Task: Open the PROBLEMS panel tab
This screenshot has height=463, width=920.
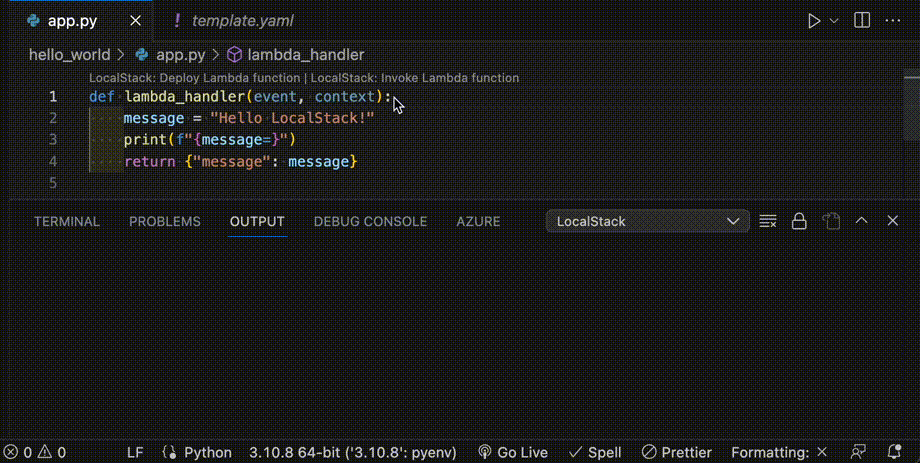Action: pyautogui.click(x=165, y=221)
